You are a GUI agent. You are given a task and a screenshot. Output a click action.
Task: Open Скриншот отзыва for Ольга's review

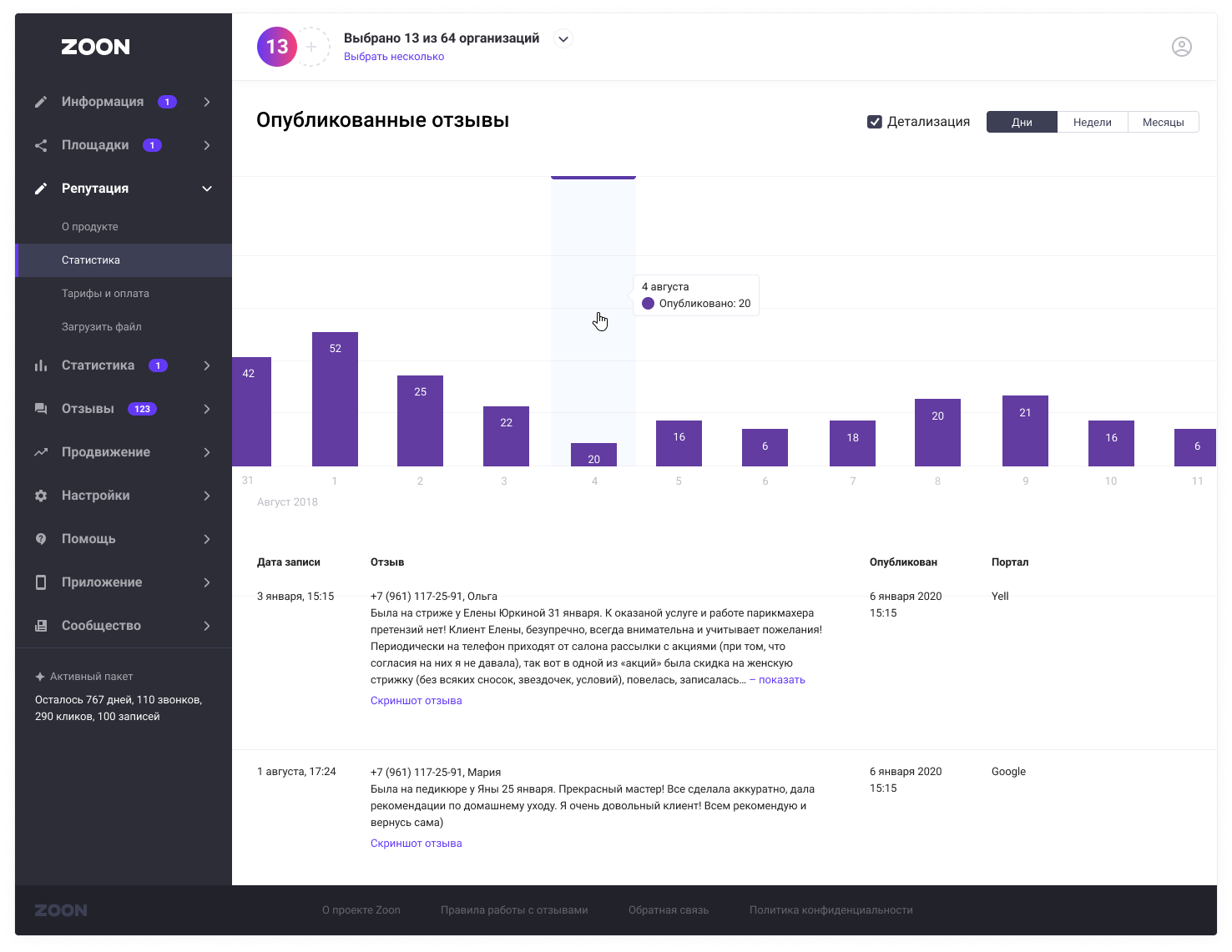tap(417, 701)
